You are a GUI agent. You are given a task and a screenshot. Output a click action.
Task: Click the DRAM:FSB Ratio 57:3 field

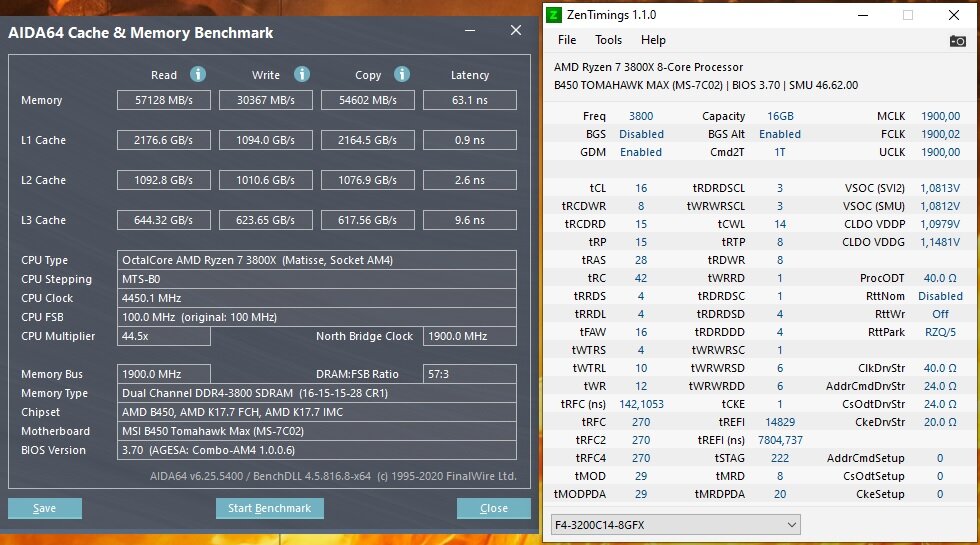[470, 374]
